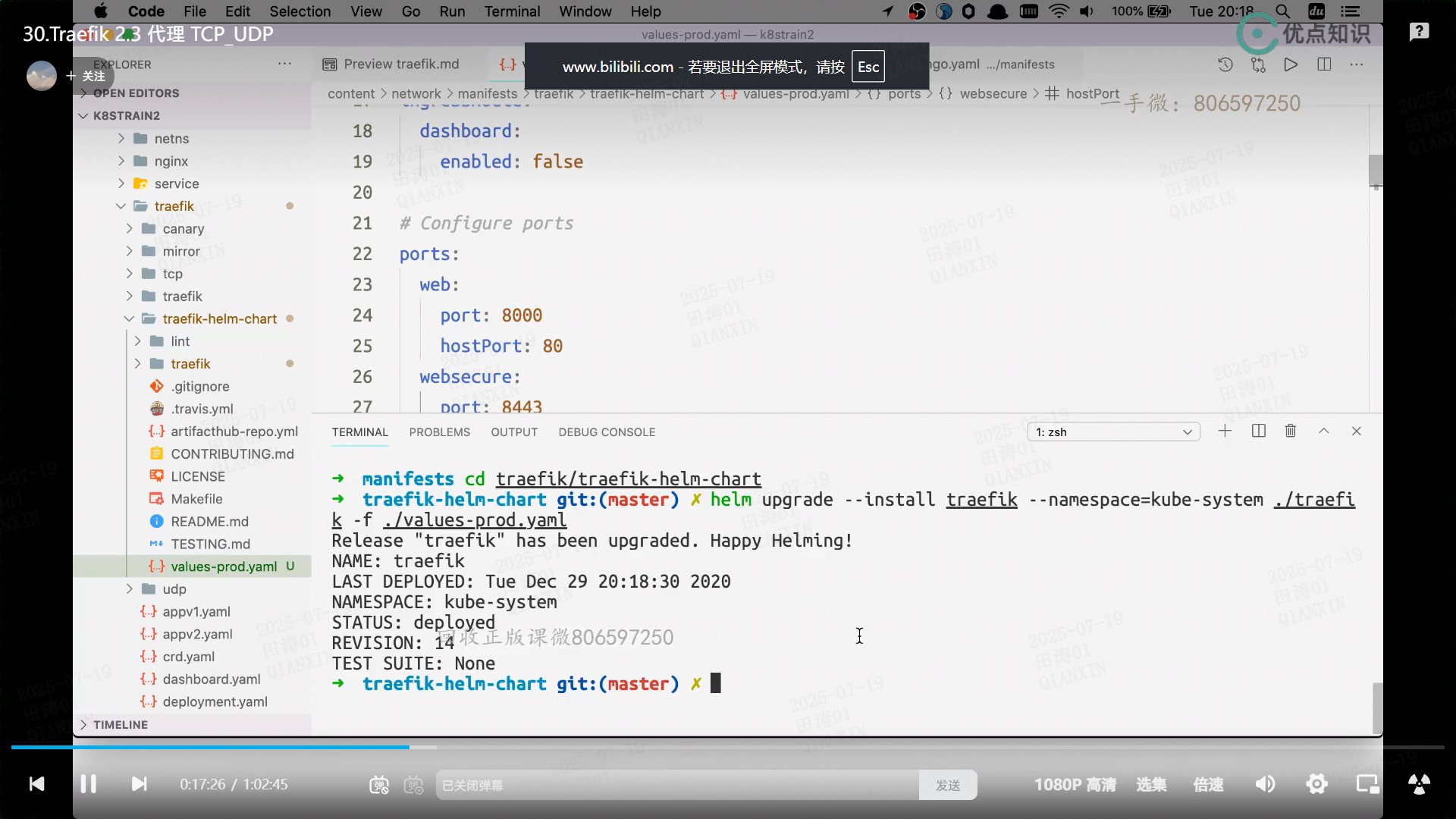
Task: Click the kill terminal trash icon
Action: coord(1290,431)
